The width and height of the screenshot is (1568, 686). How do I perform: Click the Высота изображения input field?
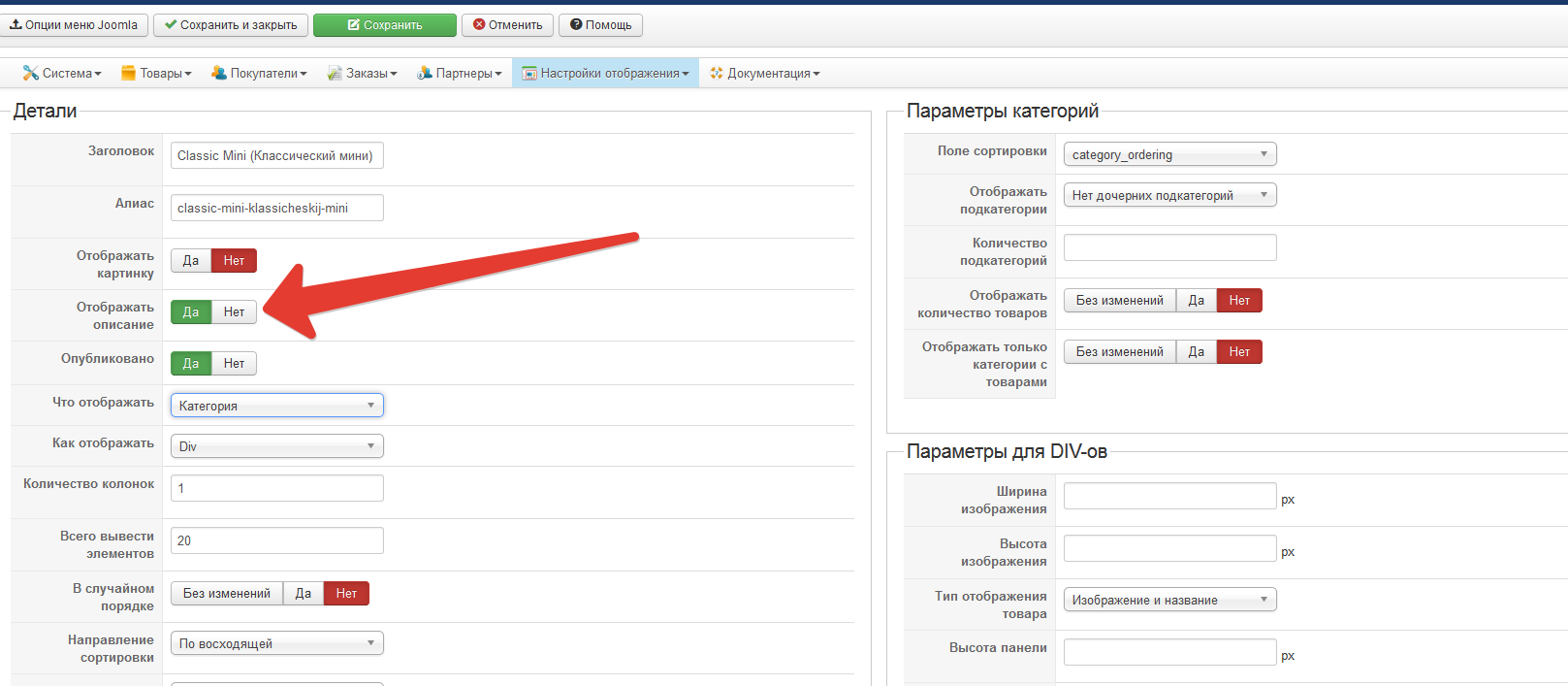tap(1170, 548)
